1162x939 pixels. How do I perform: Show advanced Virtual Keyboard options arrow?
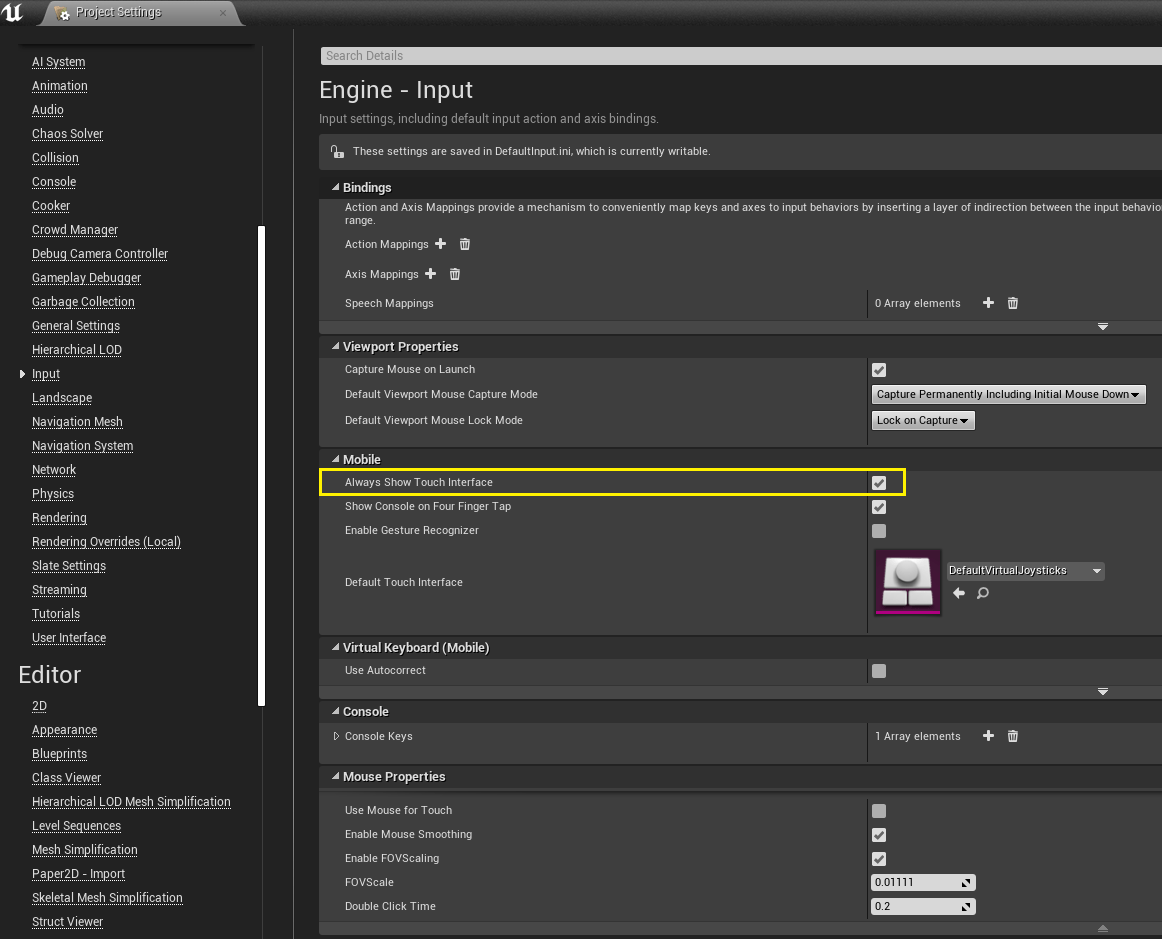tap(1103, 691)
